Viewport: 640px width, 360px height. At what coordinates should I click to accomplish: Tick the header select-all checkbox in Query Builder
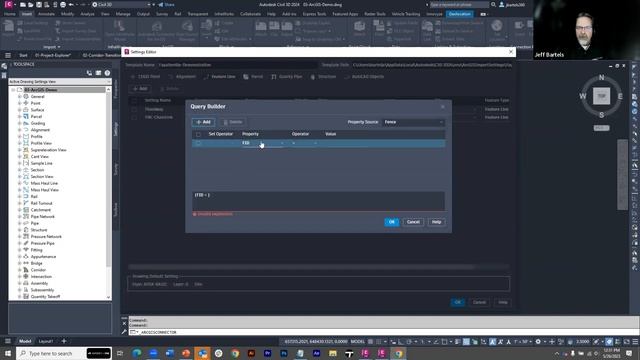tap(198, 134)
